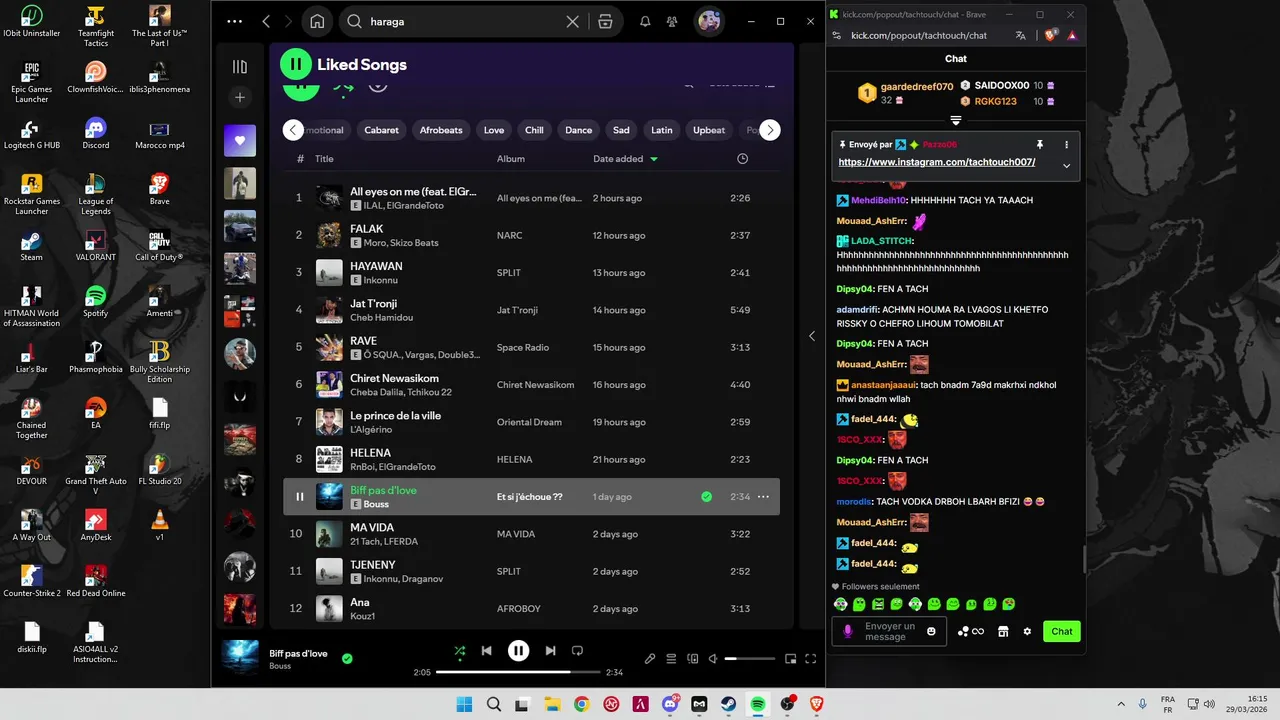1280x720 pixels.
Task: Pause playback in bottom player bar
Action: [518, 651]
